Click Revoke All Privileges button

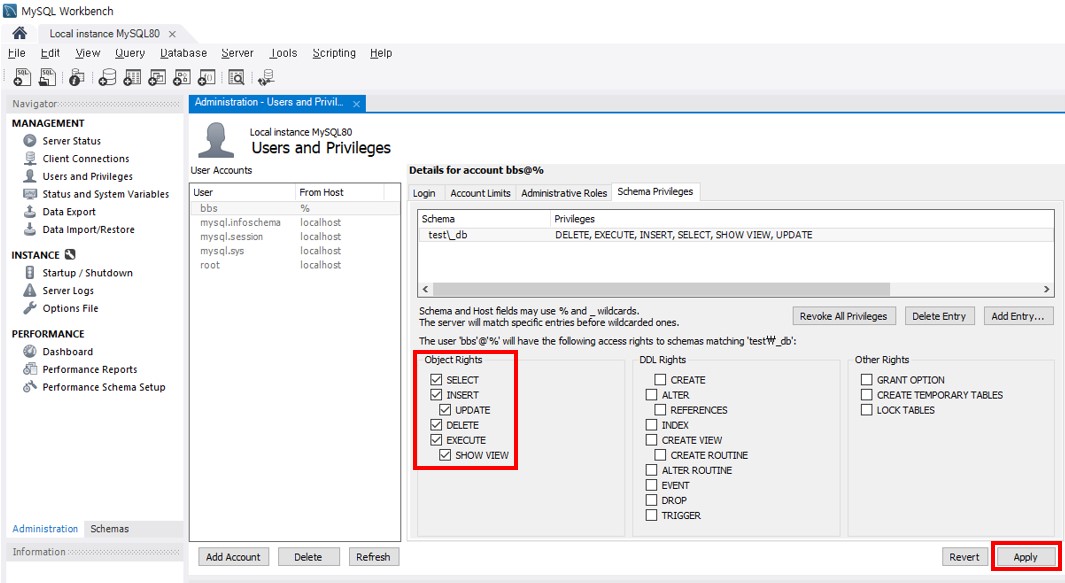[x=844, y=316]
